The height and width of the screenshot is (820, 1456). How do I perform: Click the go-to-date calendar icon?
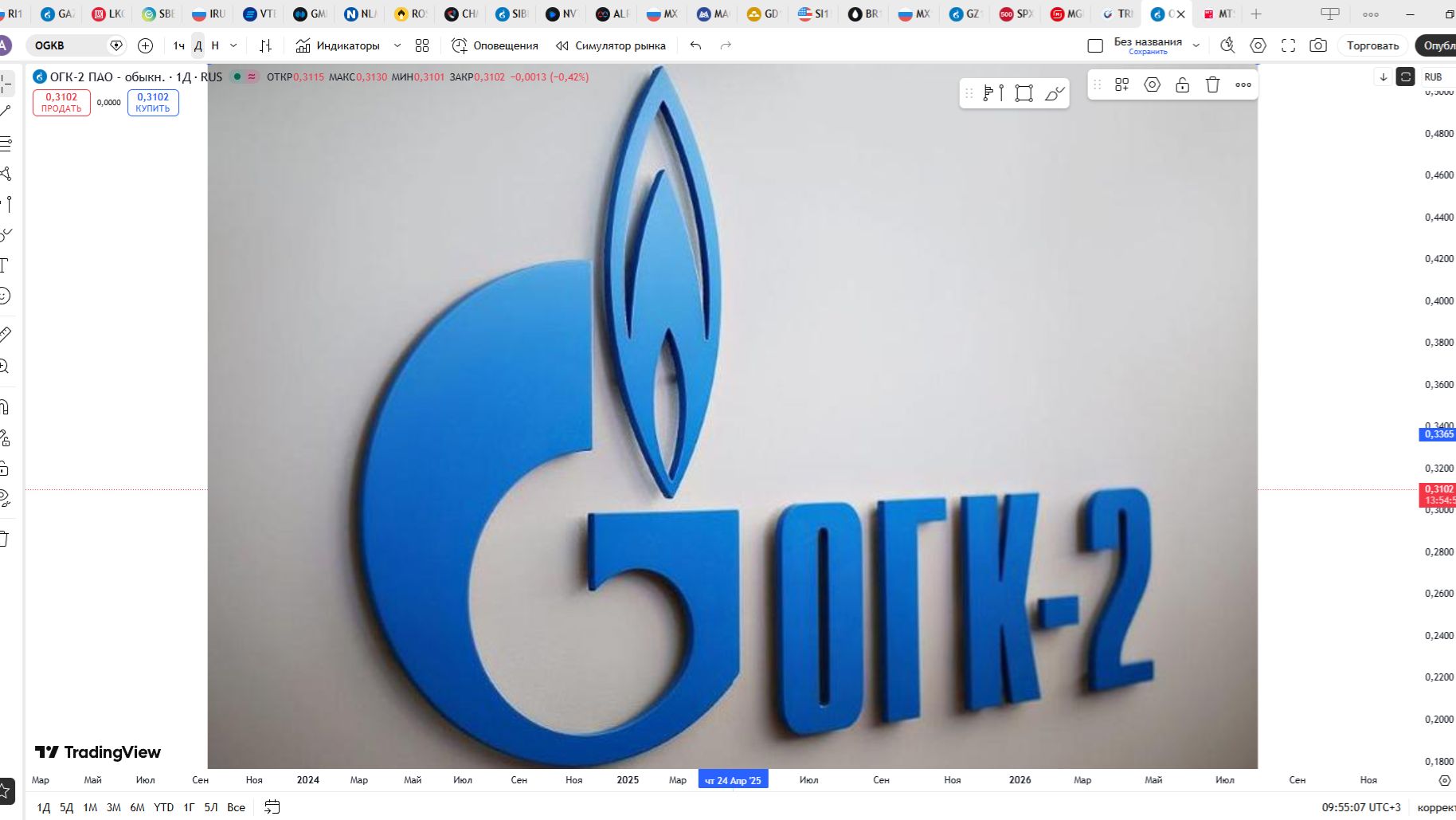point(272,806)
